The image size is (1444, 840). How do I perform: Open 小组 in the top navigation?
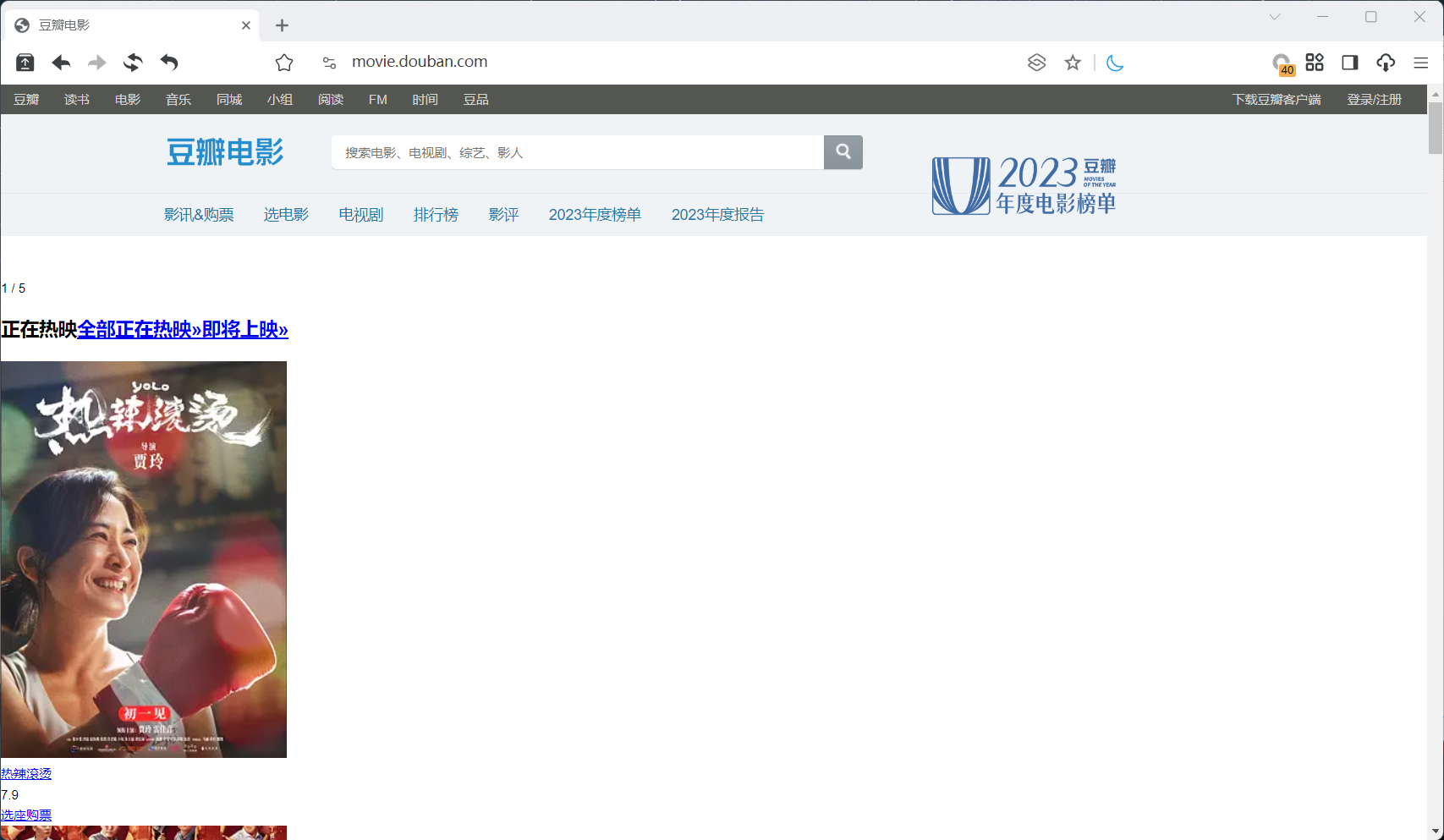pyautogui.click(x=280, y=100)
